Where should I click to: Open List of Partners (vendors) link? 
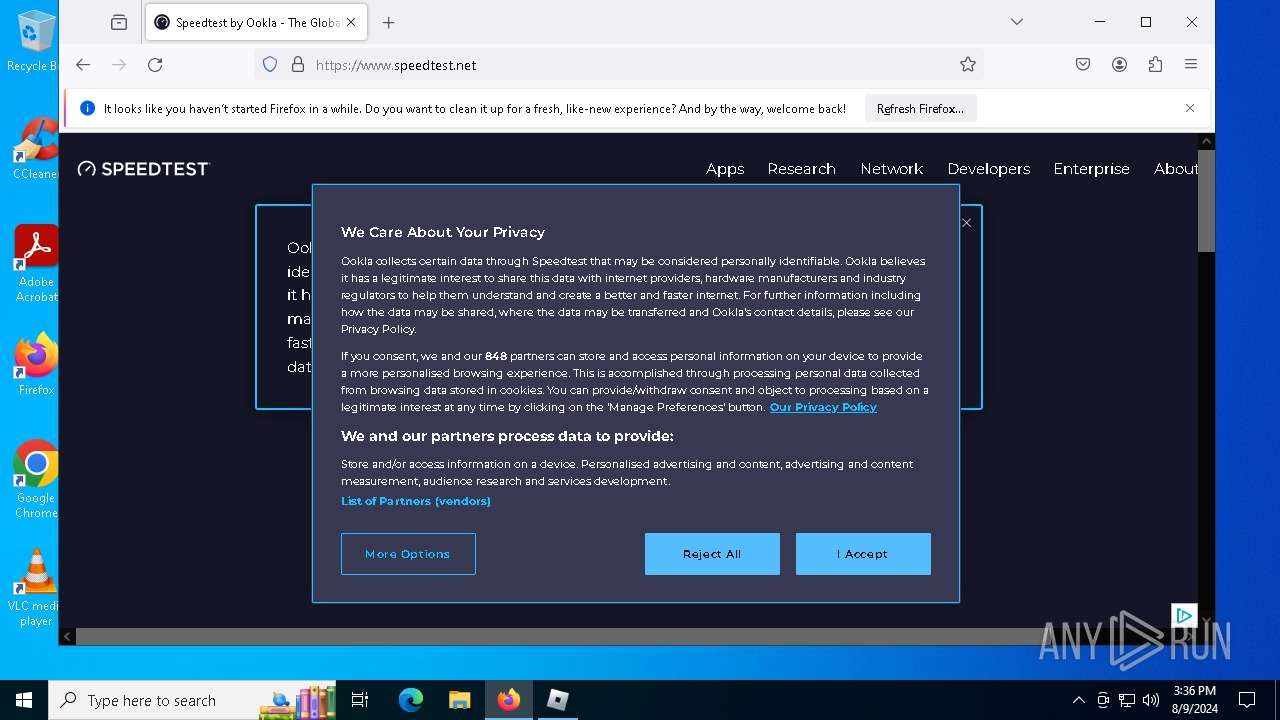click(x=416, y=501)
